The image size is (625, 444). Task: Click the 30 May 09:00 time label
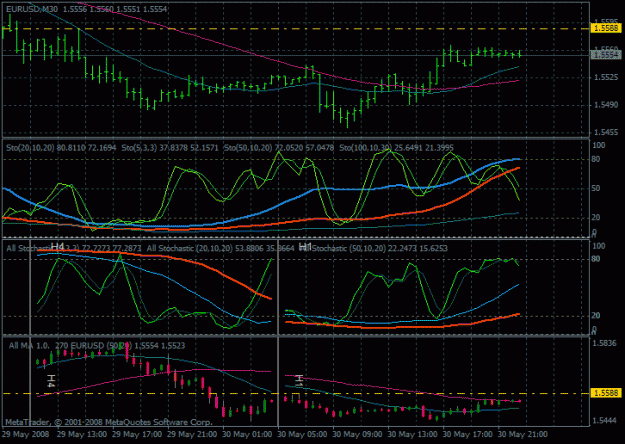click(358, 434)
